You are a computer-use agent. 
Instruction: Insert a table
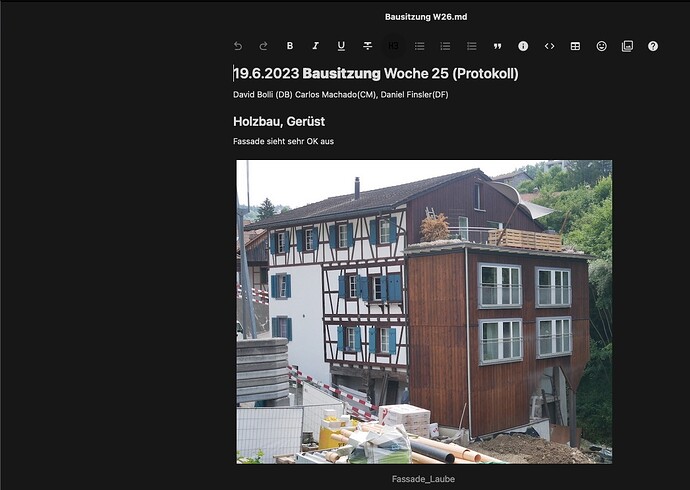point(575,46)
